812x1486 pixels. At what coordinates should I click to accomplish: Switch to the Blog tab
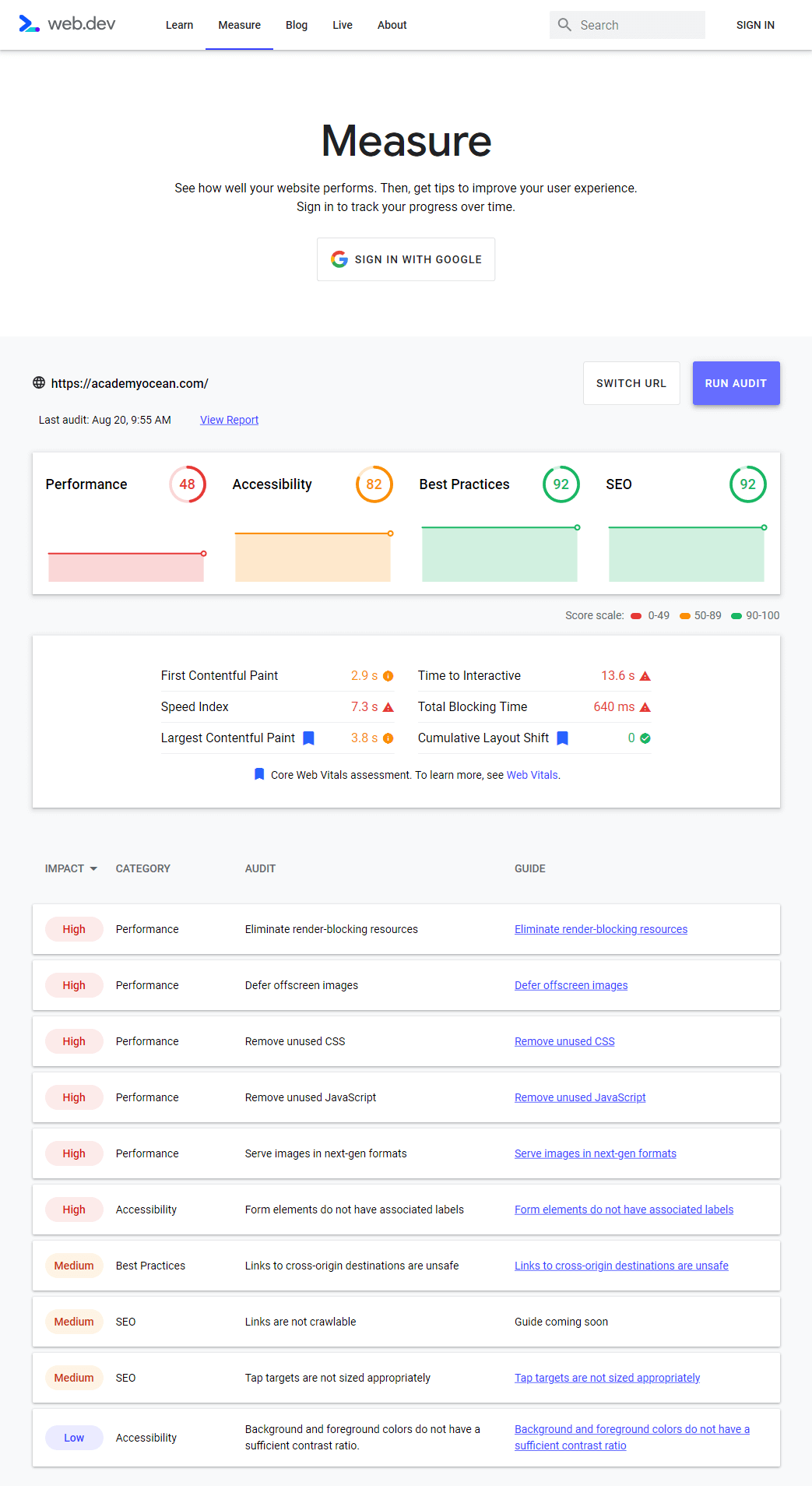(x=297, y=25)
